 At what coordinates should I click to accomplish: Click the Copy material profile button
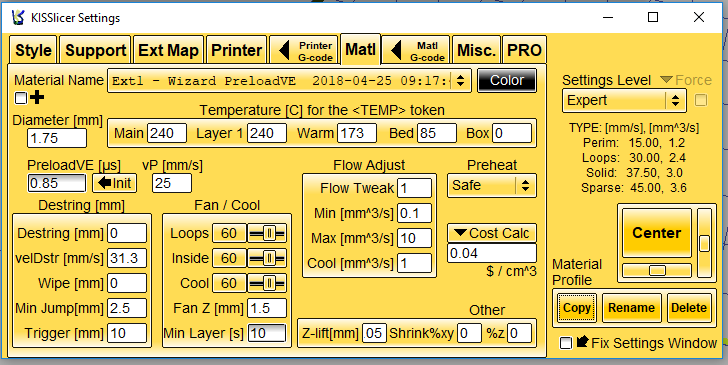point(577,307)
